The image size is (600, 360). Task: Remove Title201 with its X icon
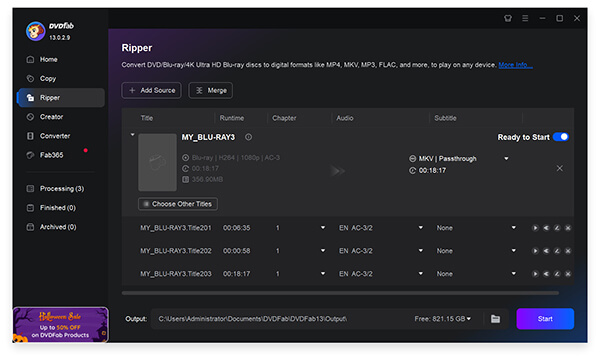568,228
